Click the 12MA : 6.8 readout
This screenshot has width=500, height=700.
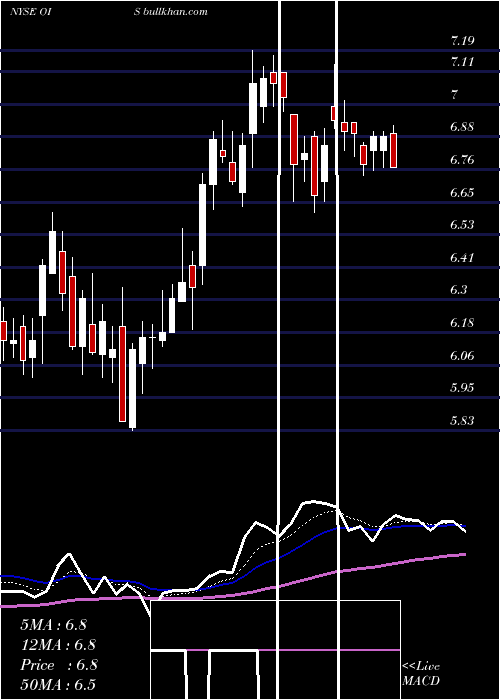58,645
